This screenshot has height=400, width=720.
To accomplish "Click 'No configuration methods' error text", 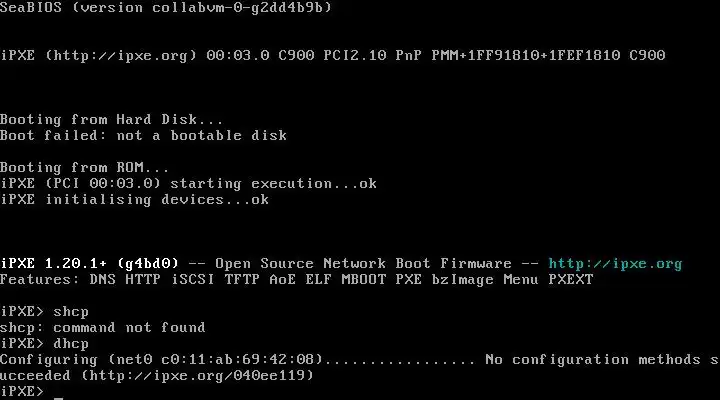I will [593, 360].
